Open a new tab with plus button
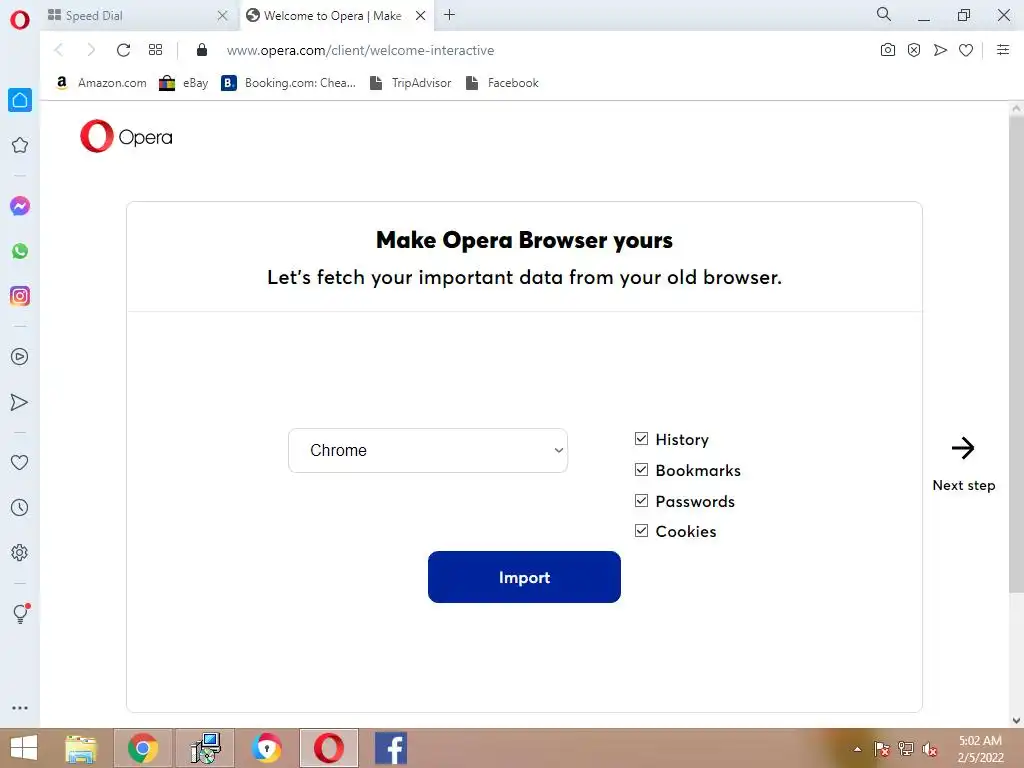This screenshot has width=1024, height=768. click(449, 15)
